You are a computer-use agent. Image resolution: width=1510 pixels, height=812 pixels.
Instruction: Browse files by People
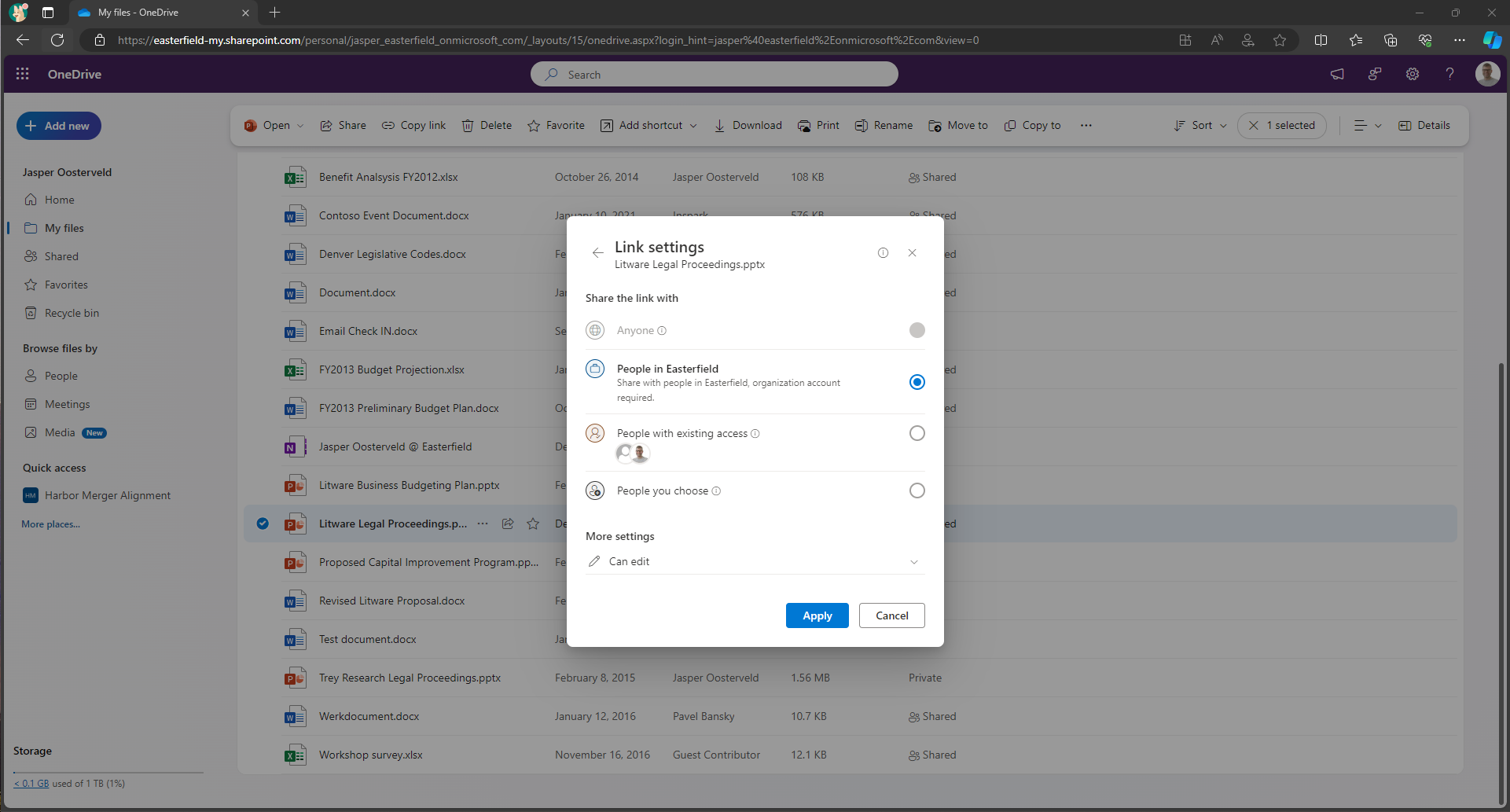61,376
